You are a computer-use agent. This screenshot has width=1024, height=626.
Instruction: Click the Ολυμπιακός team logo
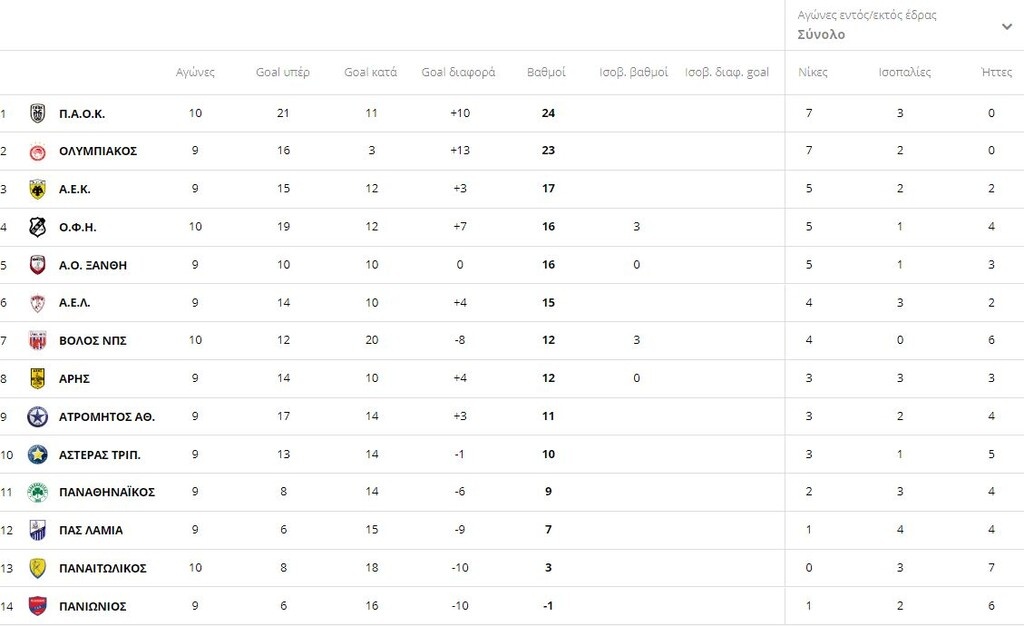point(37,151)
